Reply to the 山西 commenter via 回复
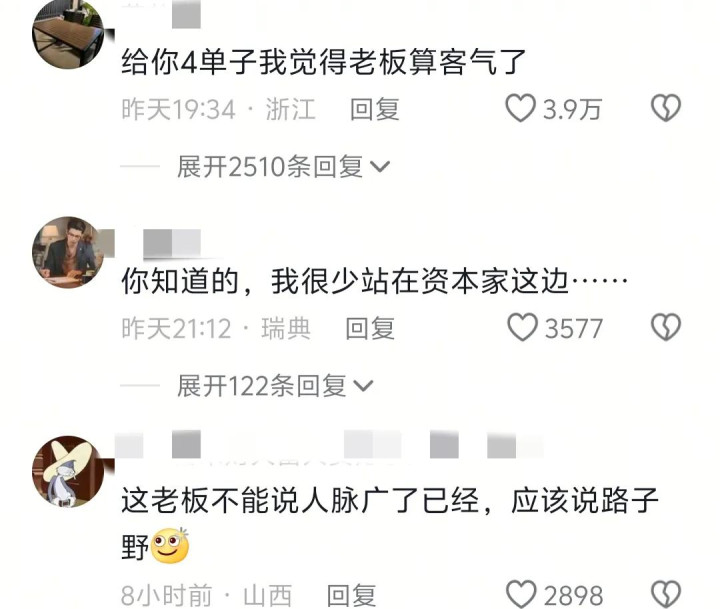The image size is (720, 609). 352,595
